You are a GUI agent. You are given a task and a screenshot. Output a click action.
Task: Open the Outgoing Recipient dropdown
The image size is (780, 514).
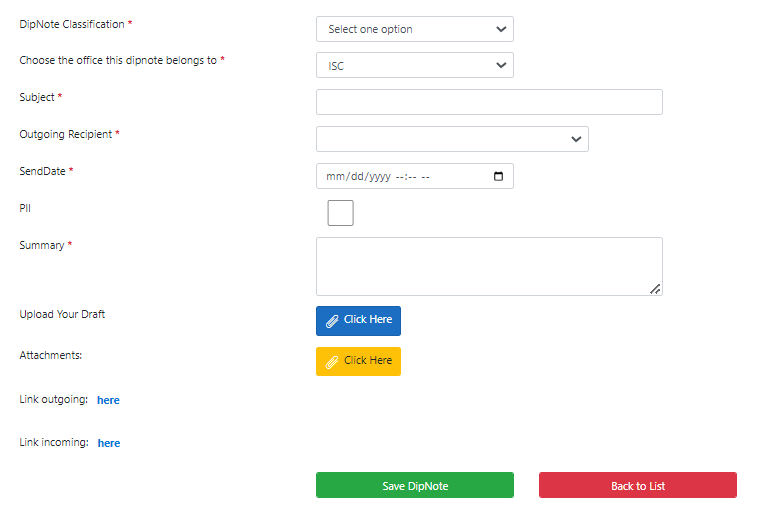pyautogui.click(x=452, y=139)
